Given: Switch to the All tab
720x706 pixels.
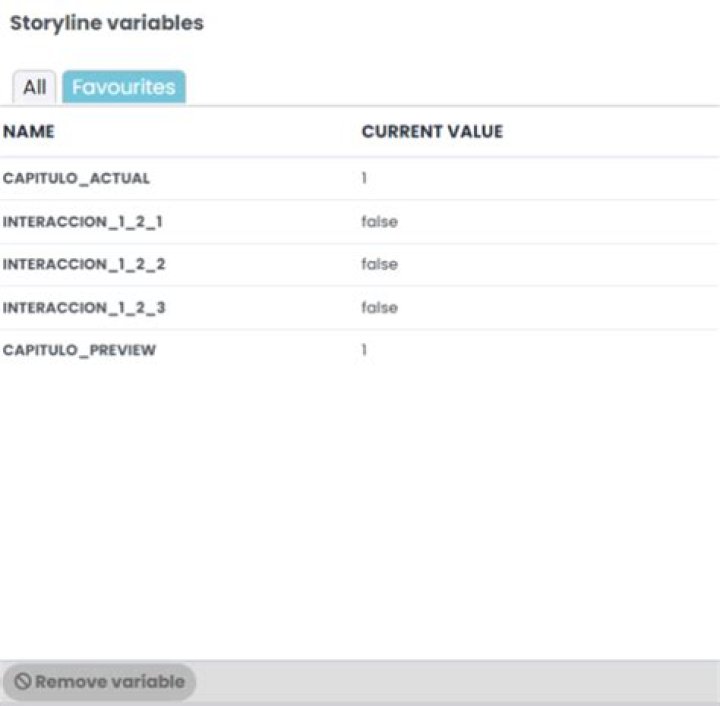Looking at the screenshot, I should tap(34, 87).
